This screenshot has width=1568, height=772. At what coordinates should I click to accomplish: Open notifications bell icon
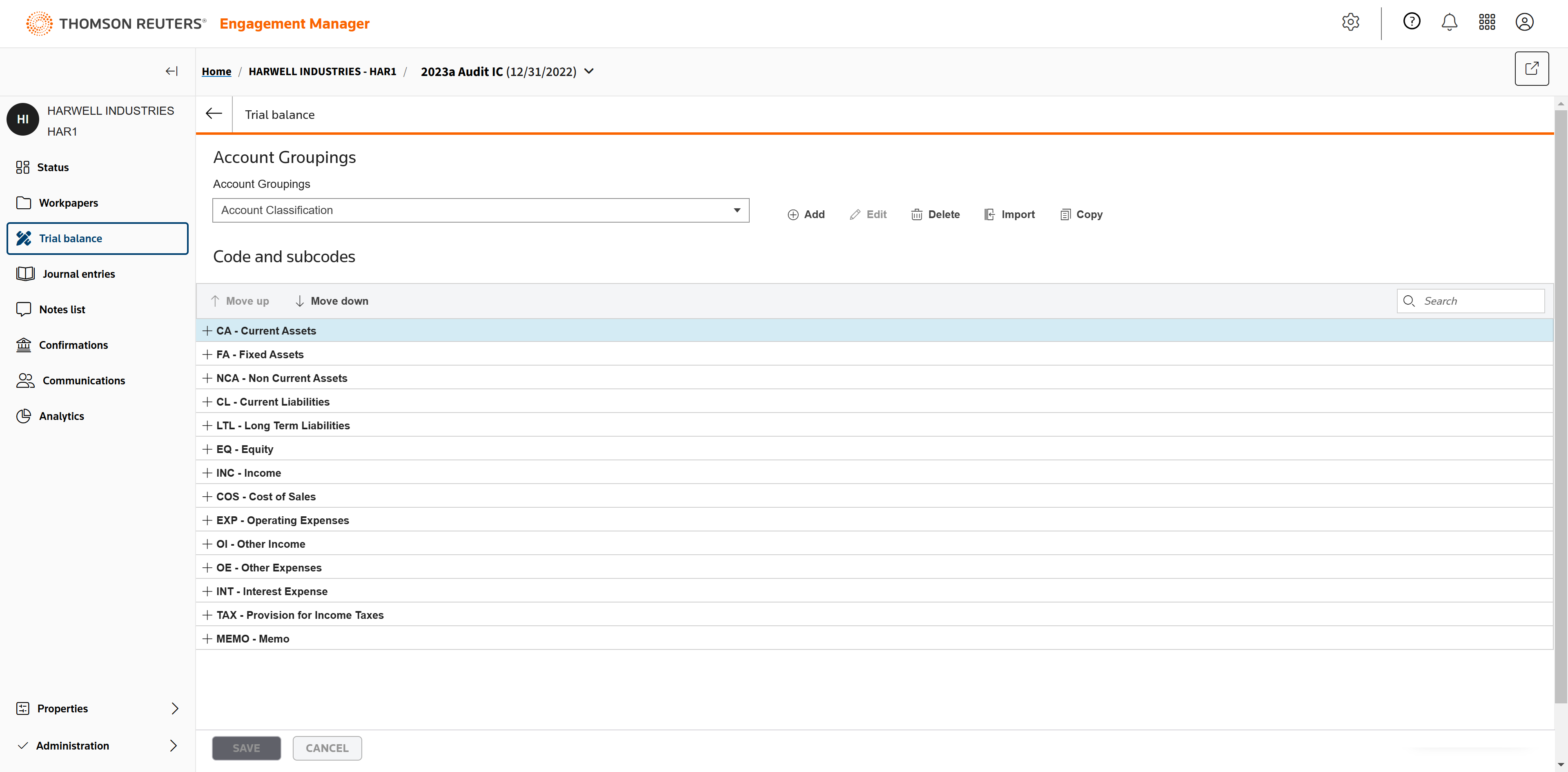[1449, 22]
